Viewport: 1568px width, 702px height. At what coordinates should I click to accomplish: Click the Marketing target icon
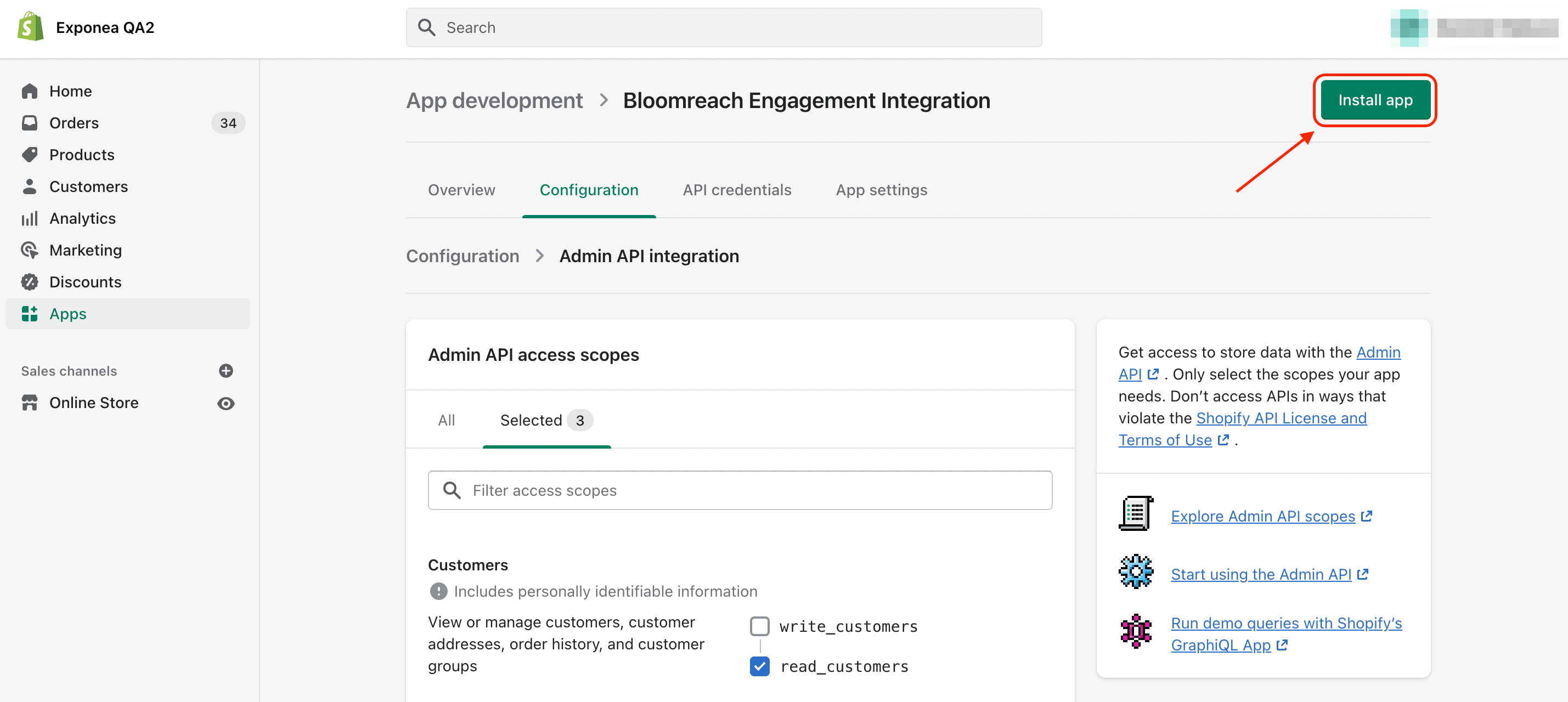(29, 250)
